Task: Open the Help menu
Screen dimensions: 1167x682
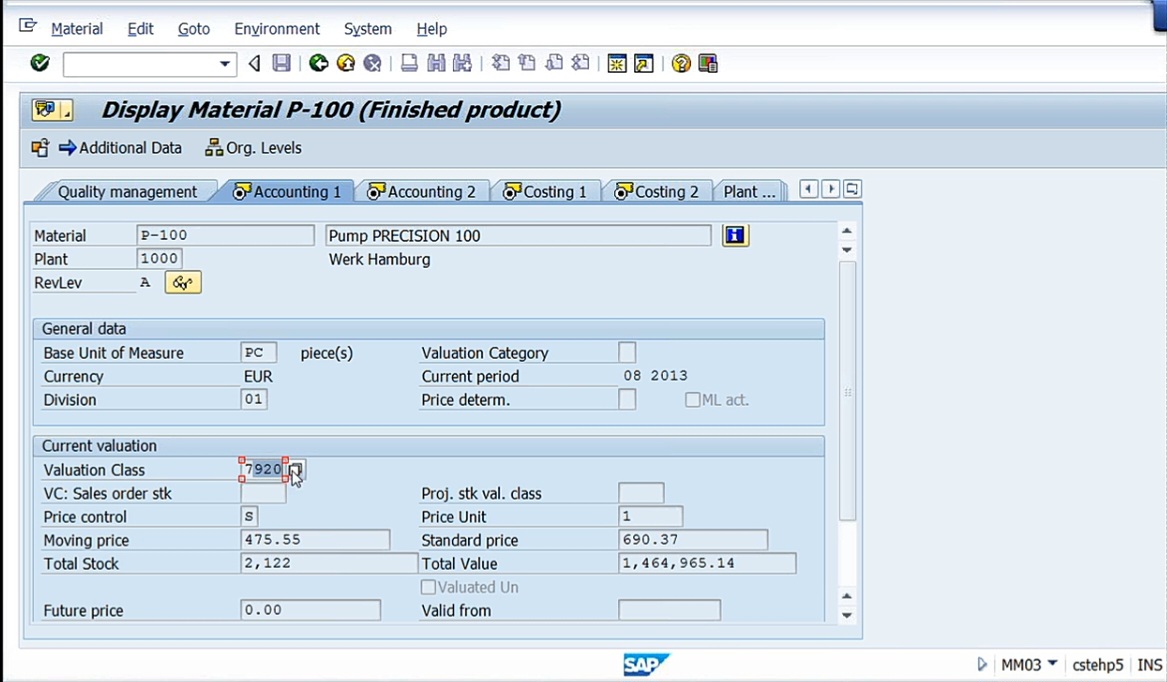Action: [x=432, y=29]
